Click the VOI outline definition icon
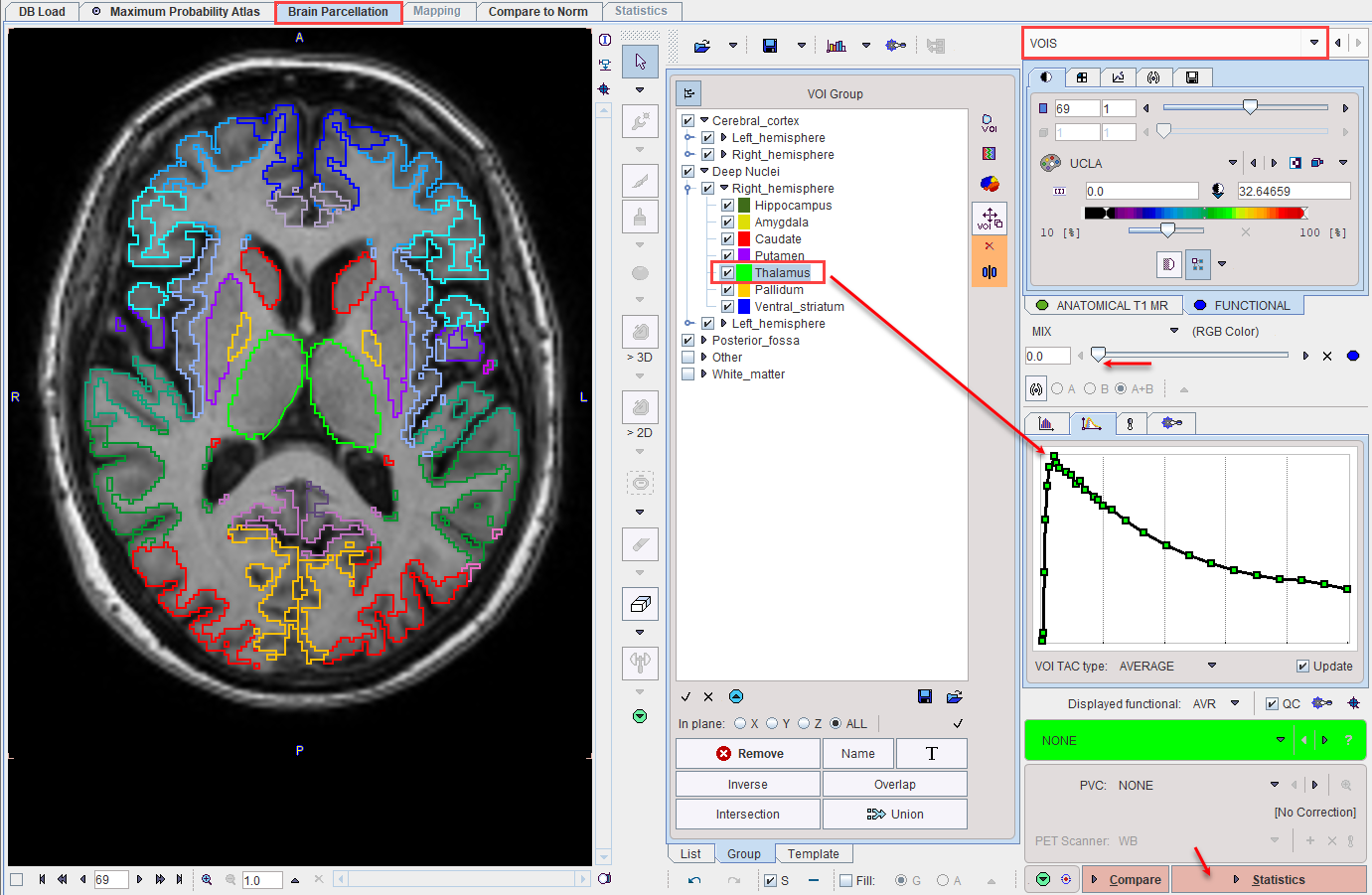This screenshot has width=1372, height=895. pos(989,123)
